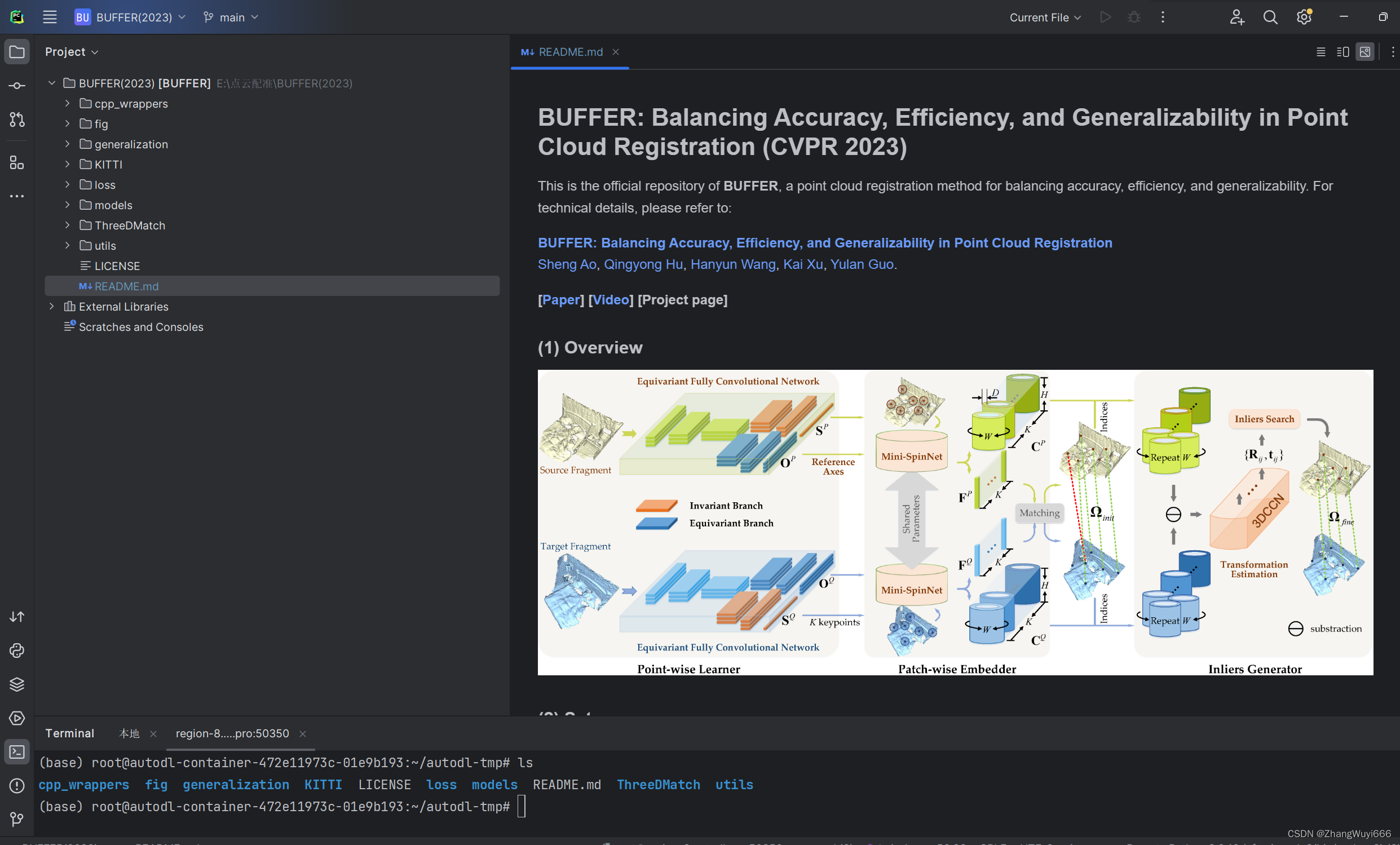This screenshot has height=845, width=1400.
Task: Open the Structure tool window
Action: tap(16, 163)
